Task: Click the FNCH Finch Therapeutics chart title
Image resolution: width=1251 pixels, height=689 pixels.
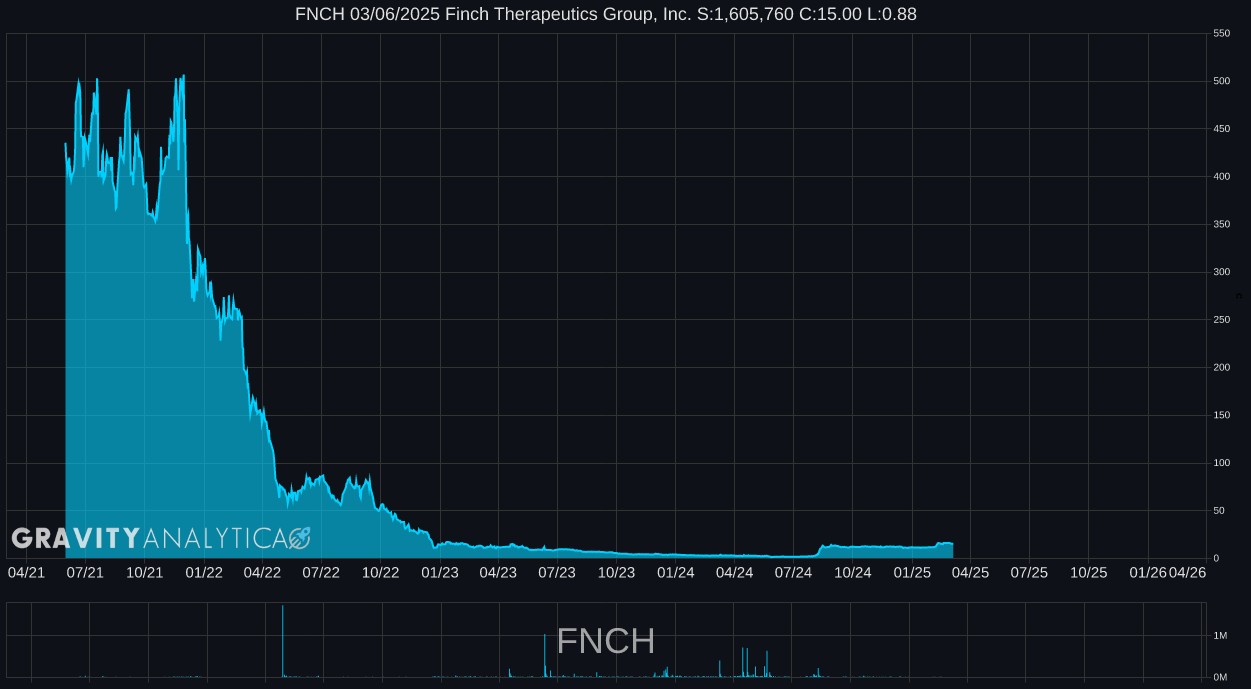Action: [605, 14]
